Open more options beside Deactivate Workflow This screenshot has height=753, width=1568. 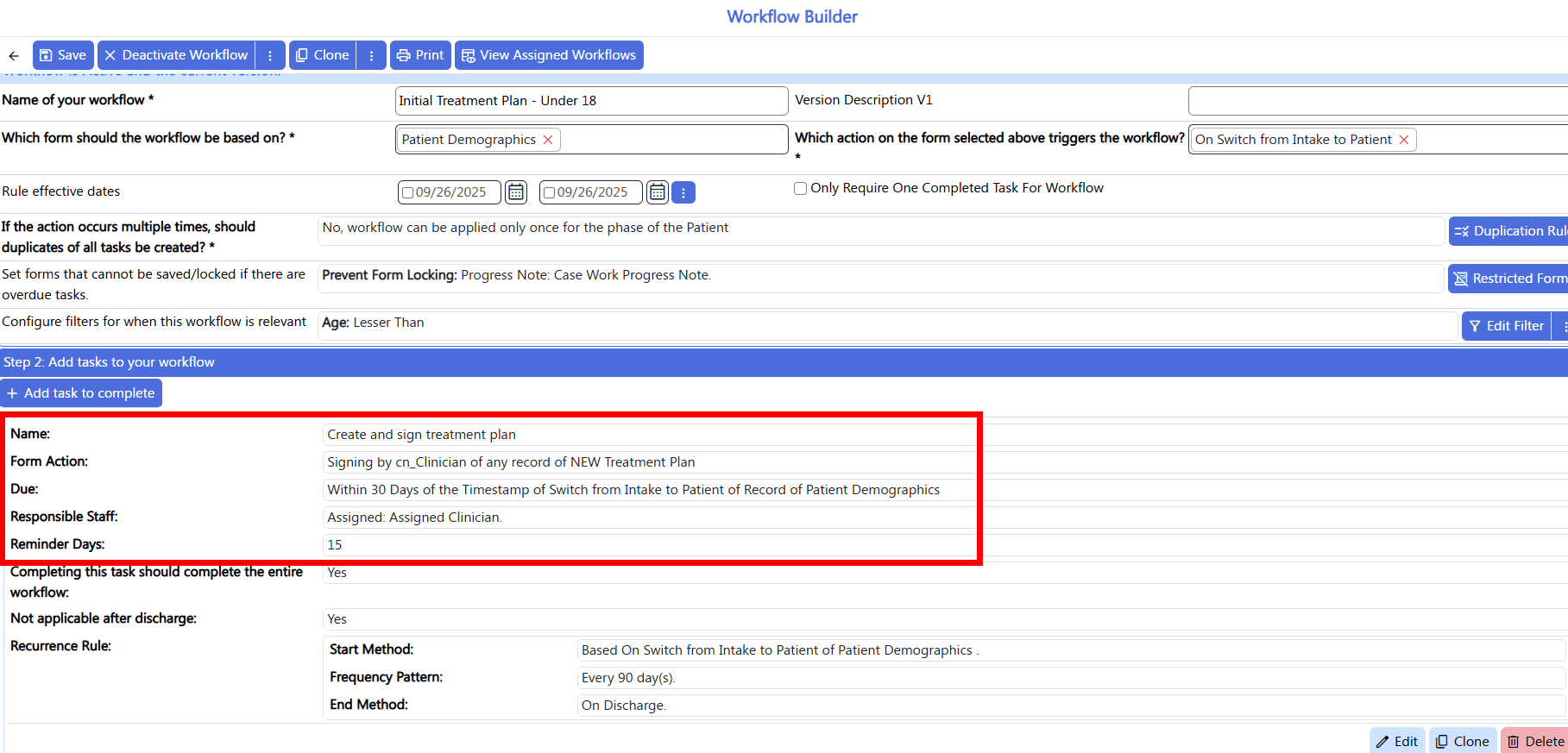270,55
